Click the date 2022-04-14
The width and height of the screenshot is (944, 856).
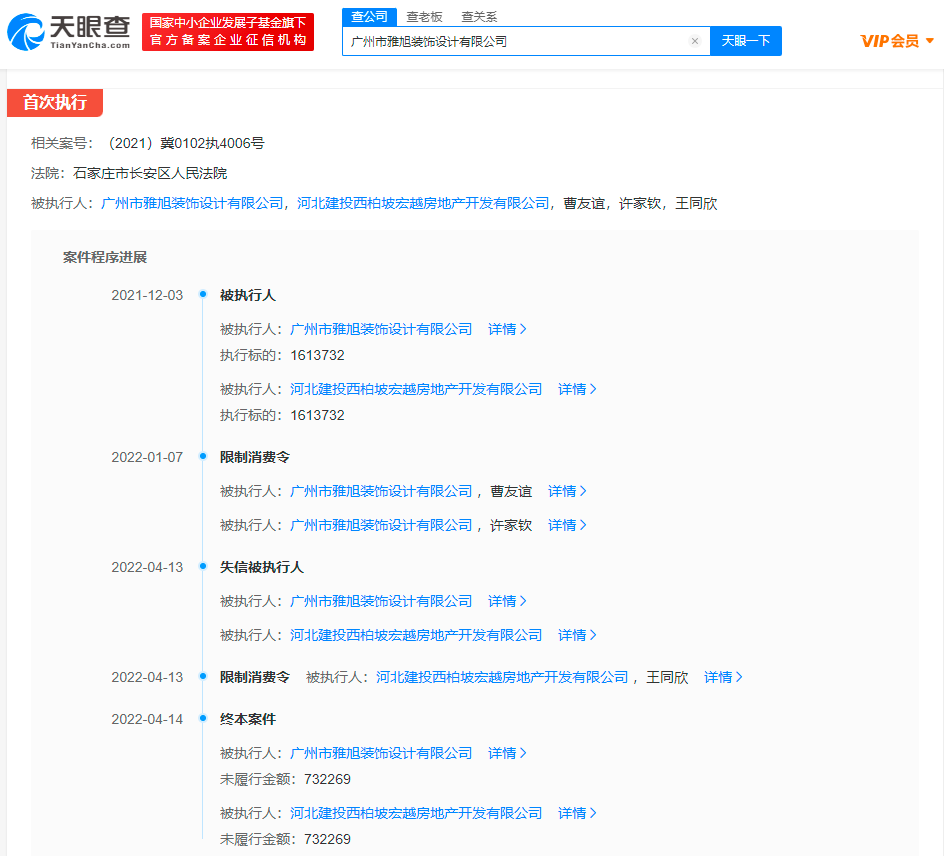(x=147, y=719)
